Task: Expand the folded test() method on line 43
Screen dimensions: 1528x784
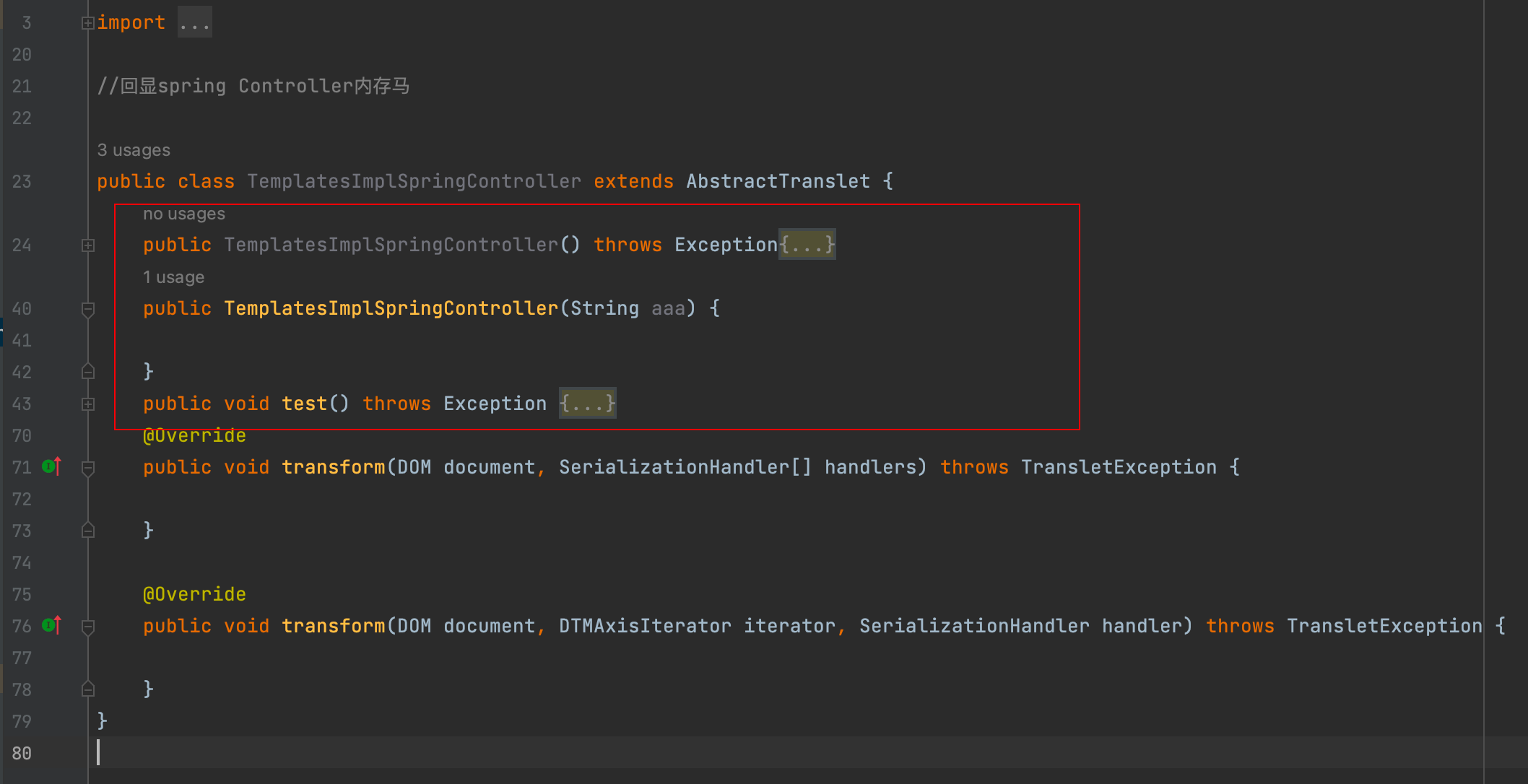Action: pos(88,404)
